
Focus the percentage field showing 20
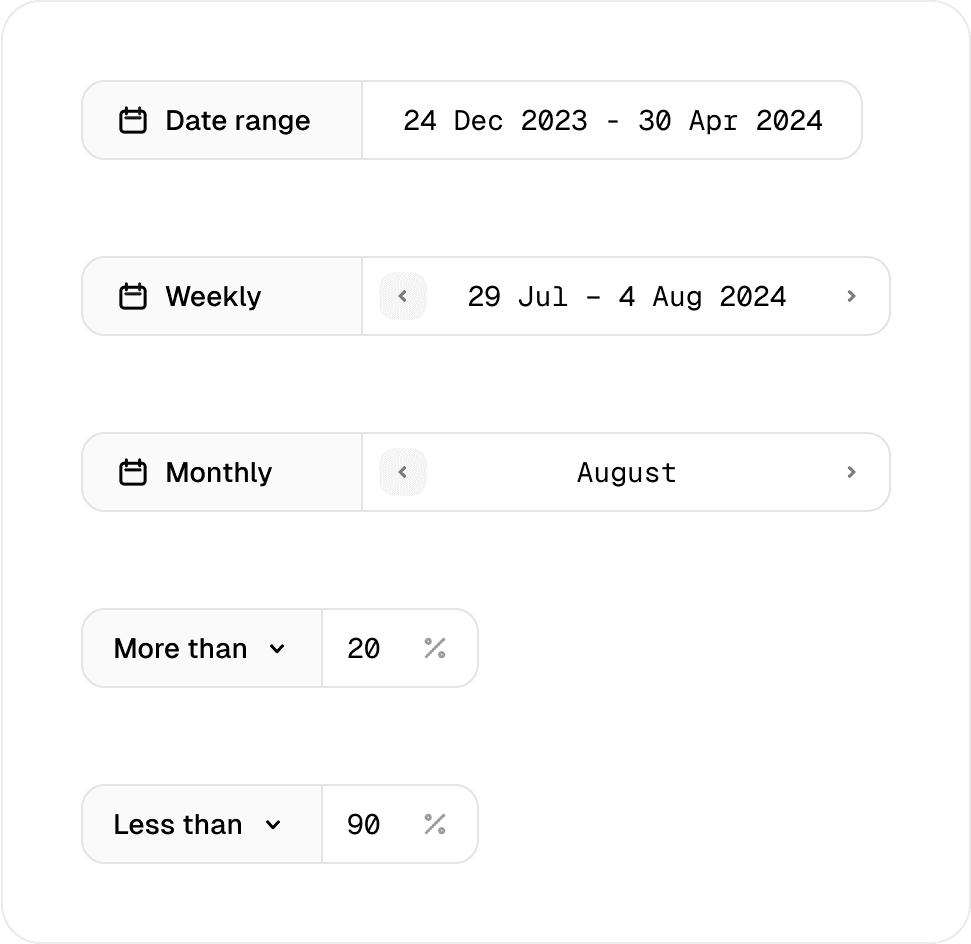click(x=364, y=649)
